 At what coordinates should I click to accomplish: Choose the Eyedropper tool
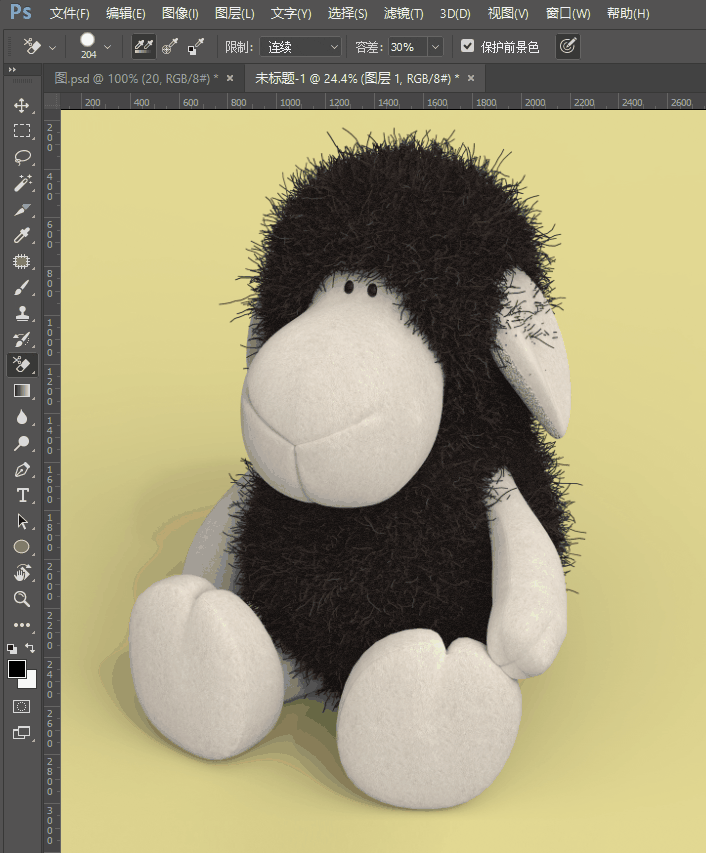pos(21,235)
